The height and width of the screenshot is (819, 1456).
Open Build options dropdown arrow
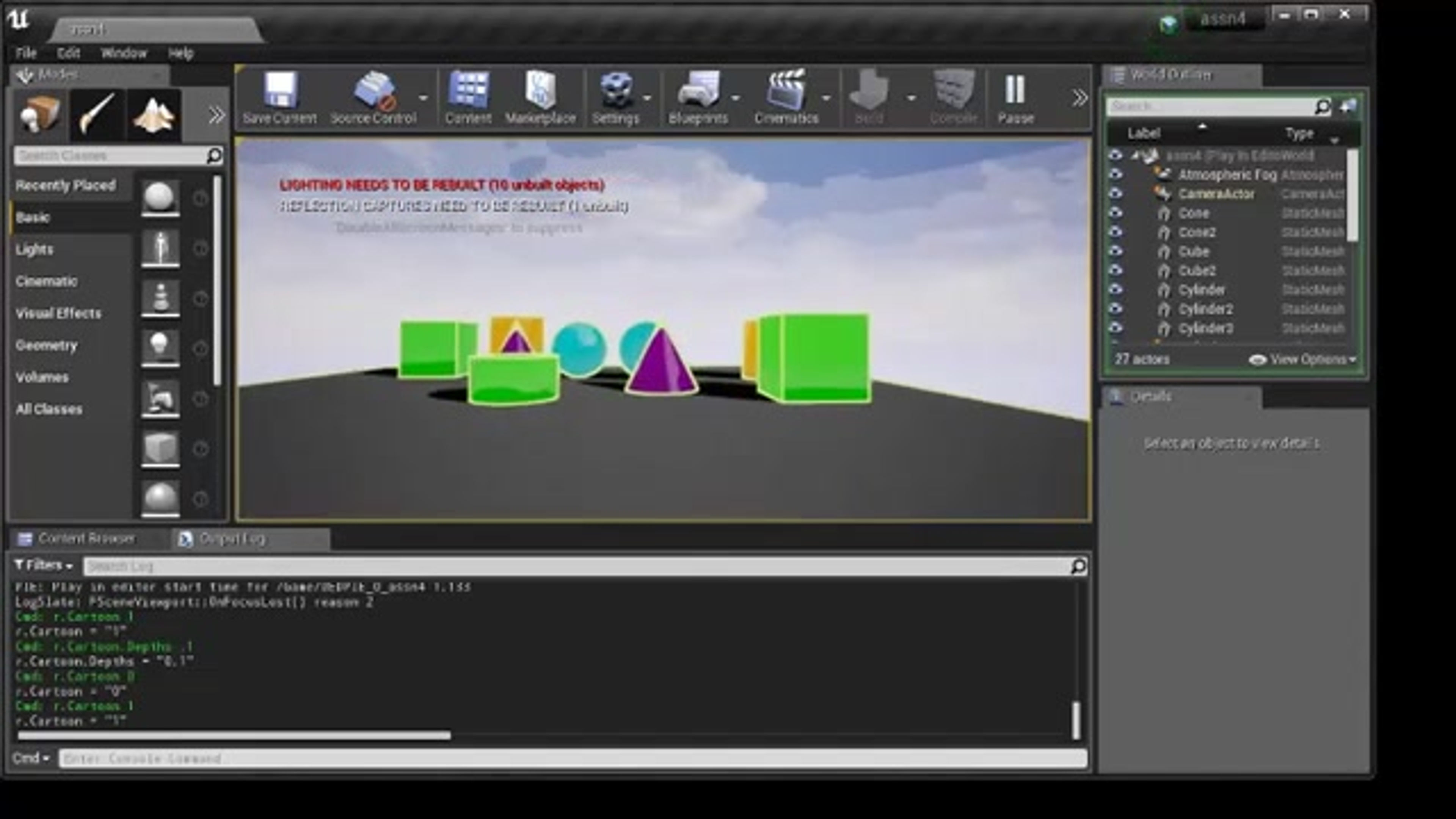911,98
